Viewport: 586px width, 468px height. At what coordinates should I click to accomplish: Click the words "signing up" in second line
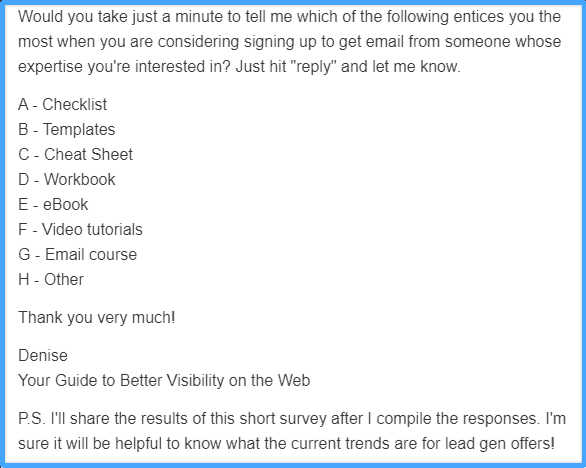point(280,42)
